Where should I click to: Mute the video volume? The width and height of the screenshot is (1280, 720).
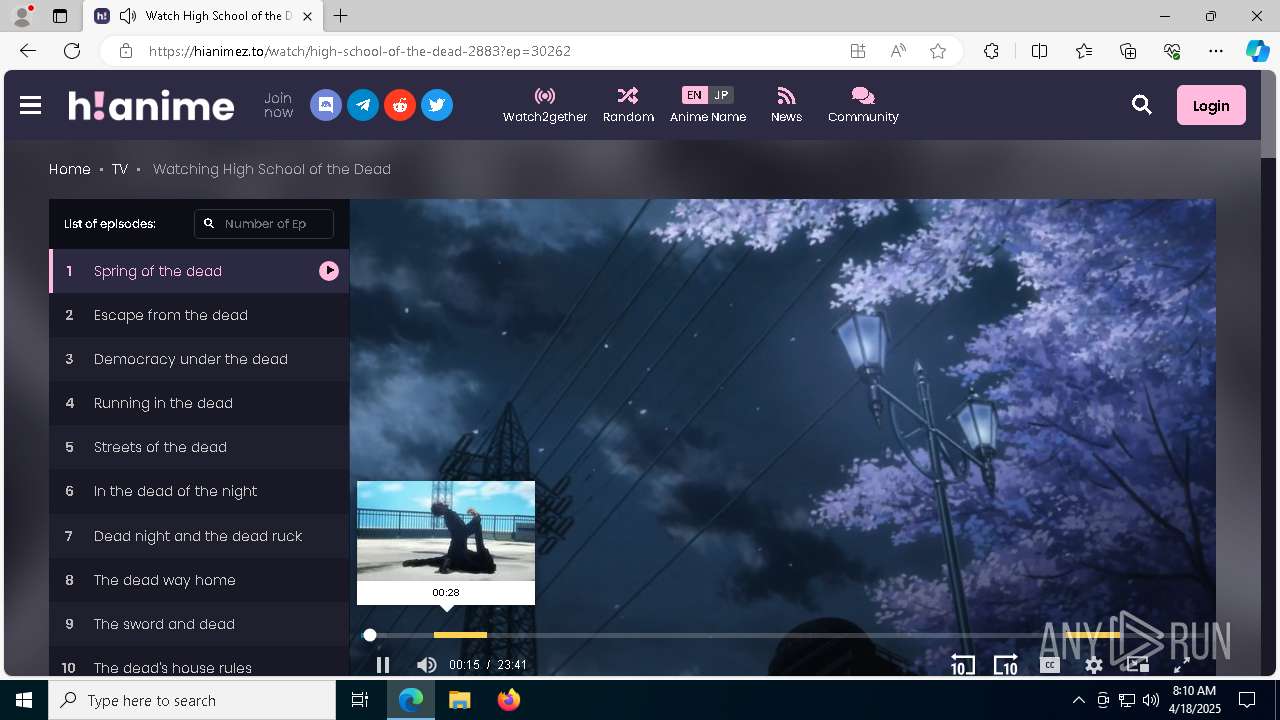coord(426,665)
